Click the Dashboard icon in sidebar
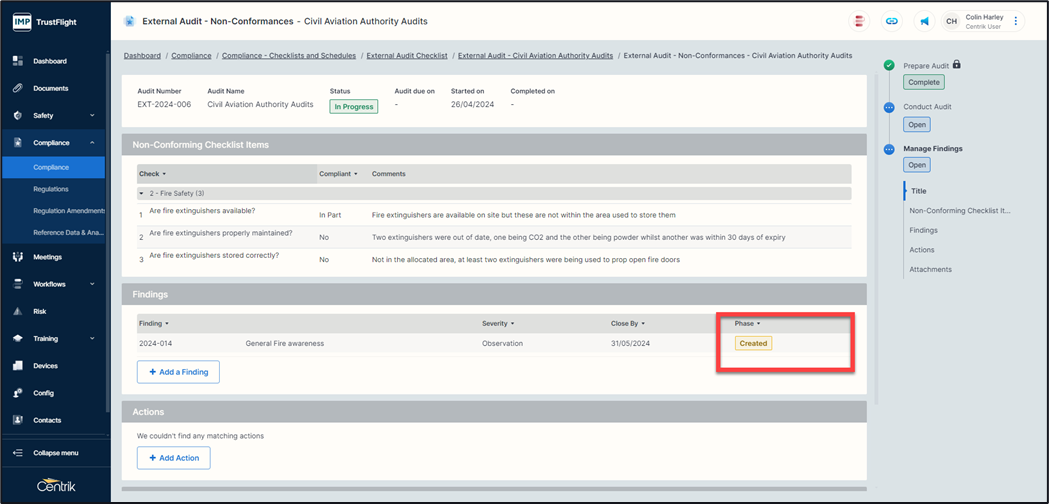Screen dimensions: 1049x504 pyautogui.click(x=18, y=61)
